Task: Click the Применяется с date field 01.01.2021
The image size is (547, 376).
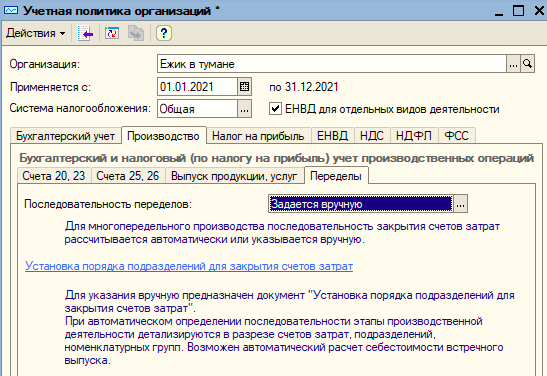Action: (x=197, y=87)
